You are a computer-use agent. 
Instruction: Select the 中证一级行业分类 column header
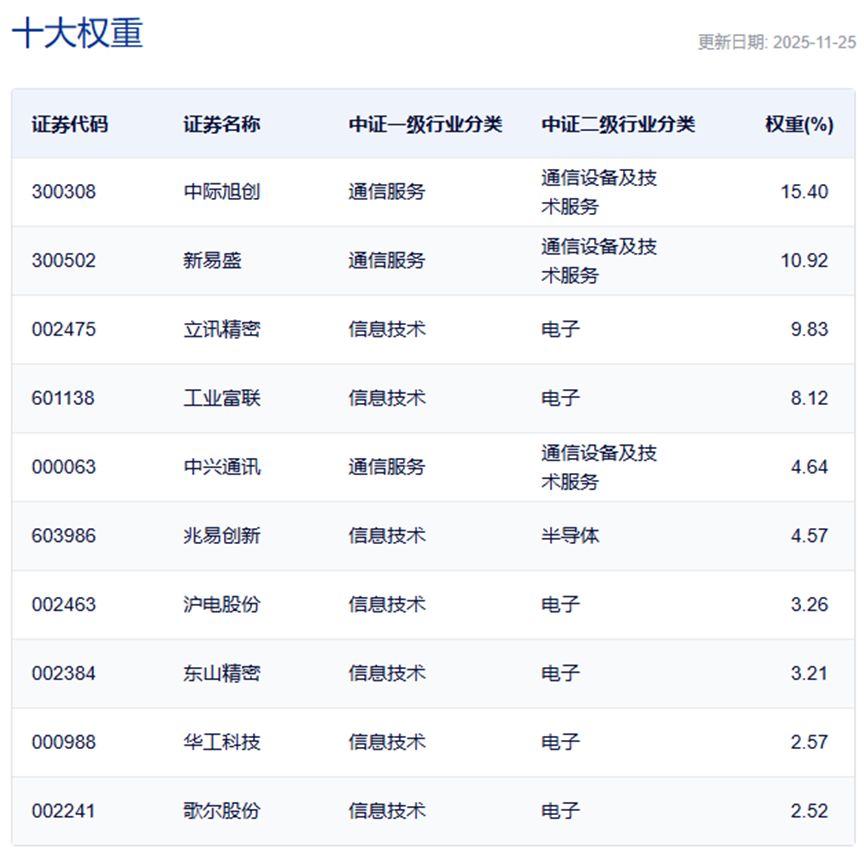pyautogui.click(x=425, y=124)
